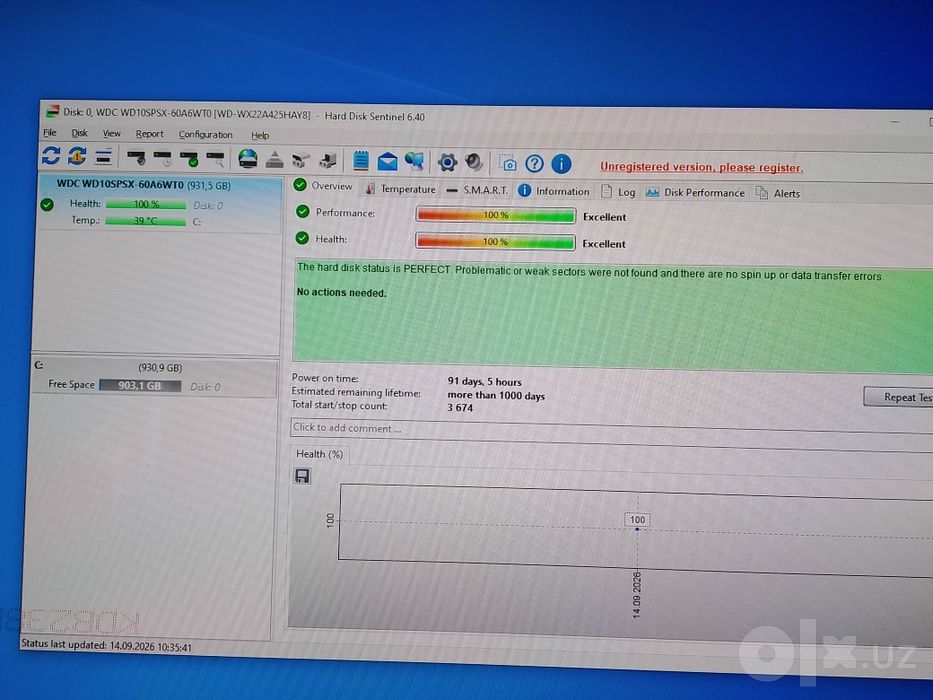
Task: Click the speaker sound toolbar icon
Action: [x=474, y=162]
